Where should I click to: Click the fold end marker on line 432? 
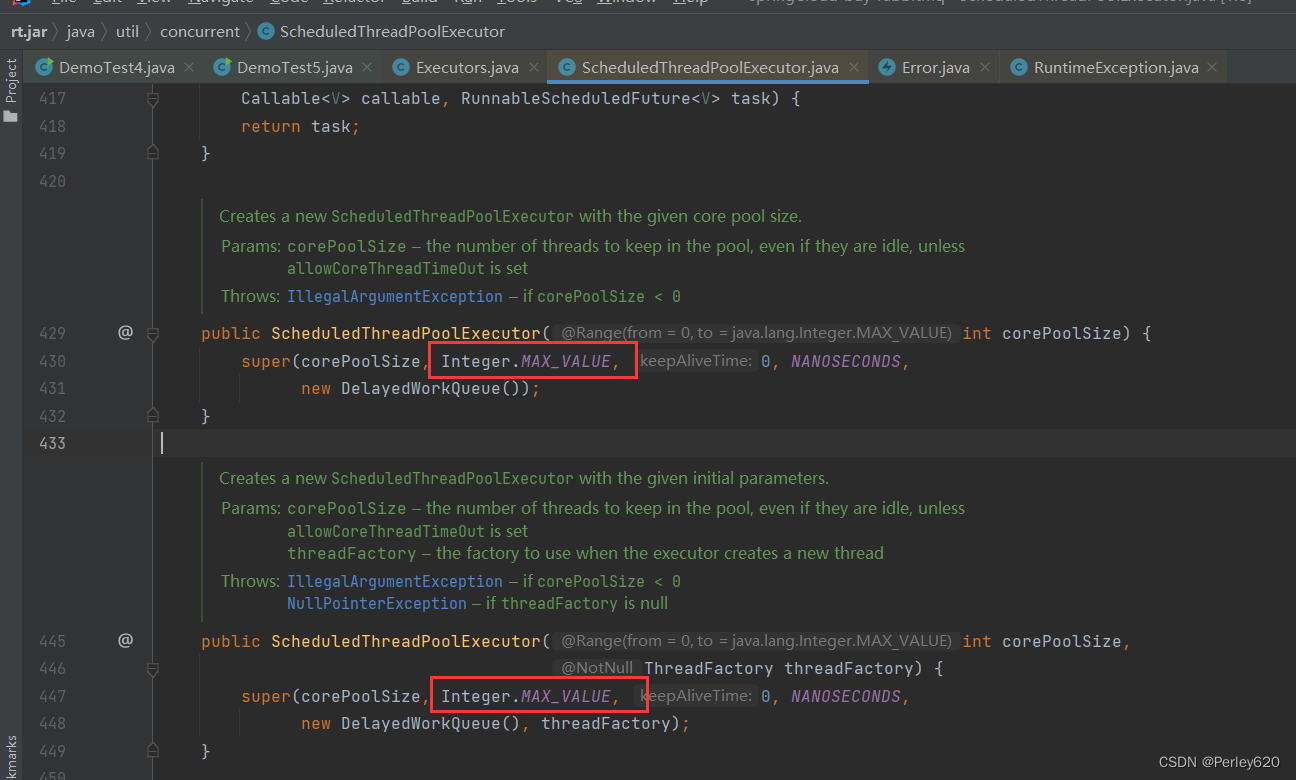153,415
